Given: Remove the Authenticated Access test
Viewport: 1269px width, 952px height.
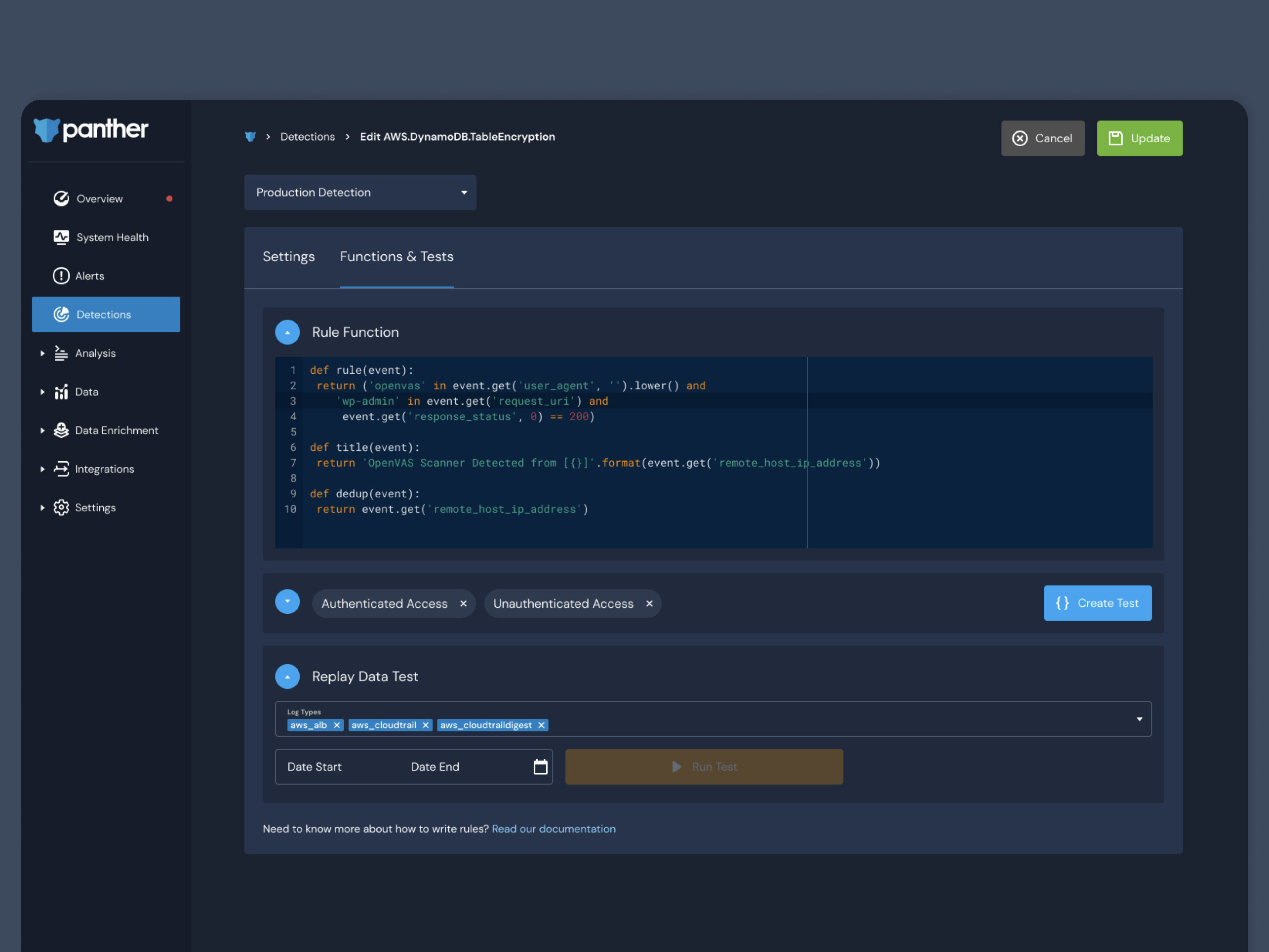Looking at the screenshot, I should 464,604.
